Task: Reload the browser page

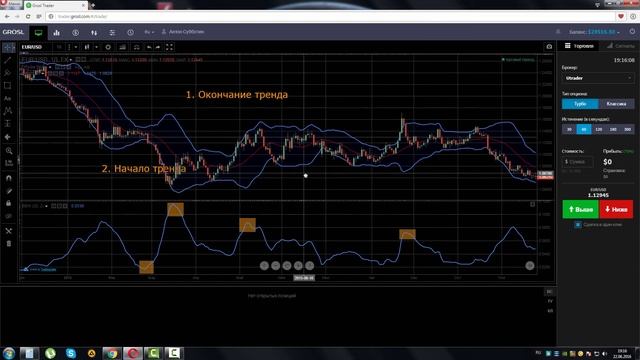Action: coord(28,16)
